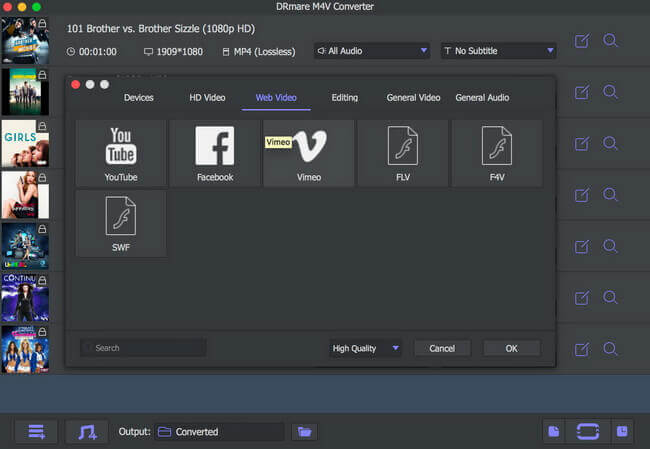The height and width of the screenshot is (449, 650).
Task: Click the edit icon on the Continuum row
Action: 582,298
